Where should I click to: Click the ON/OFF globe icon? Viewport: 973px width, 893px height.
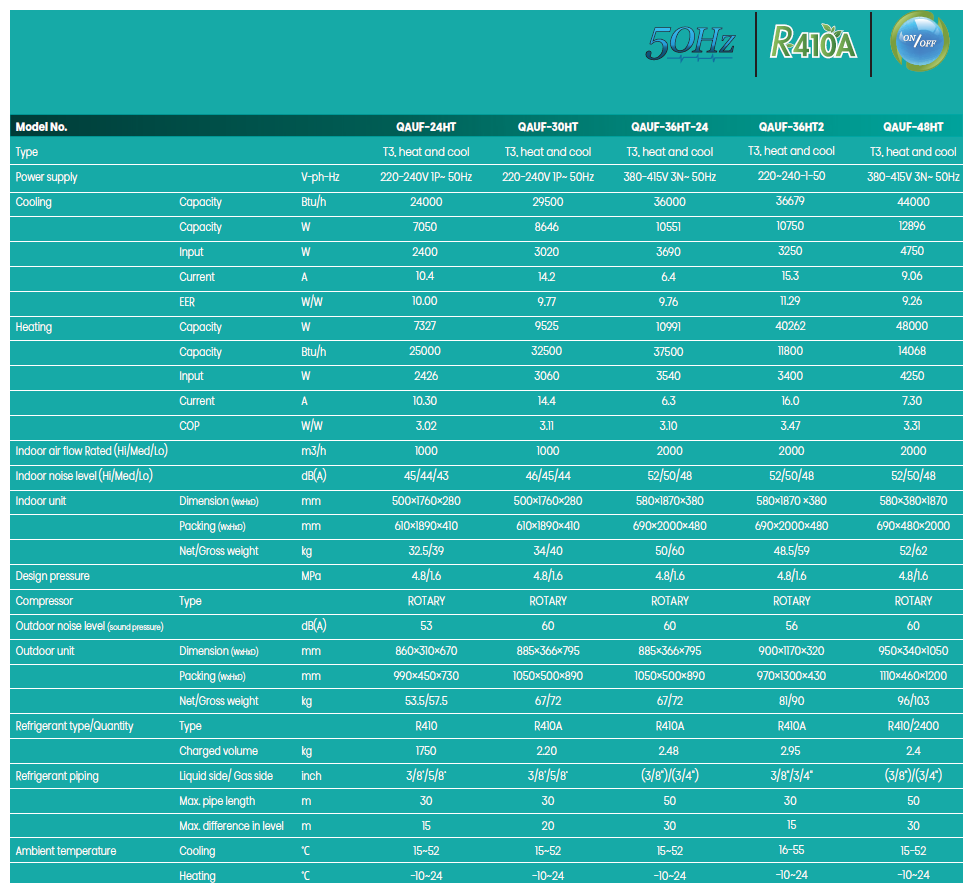pos(919,41)
